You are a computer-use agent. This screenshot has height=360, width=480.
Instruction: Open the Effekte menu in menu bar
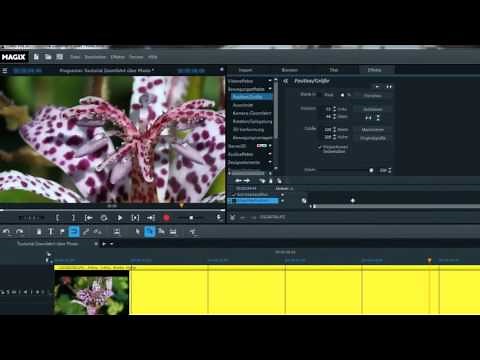118,57
